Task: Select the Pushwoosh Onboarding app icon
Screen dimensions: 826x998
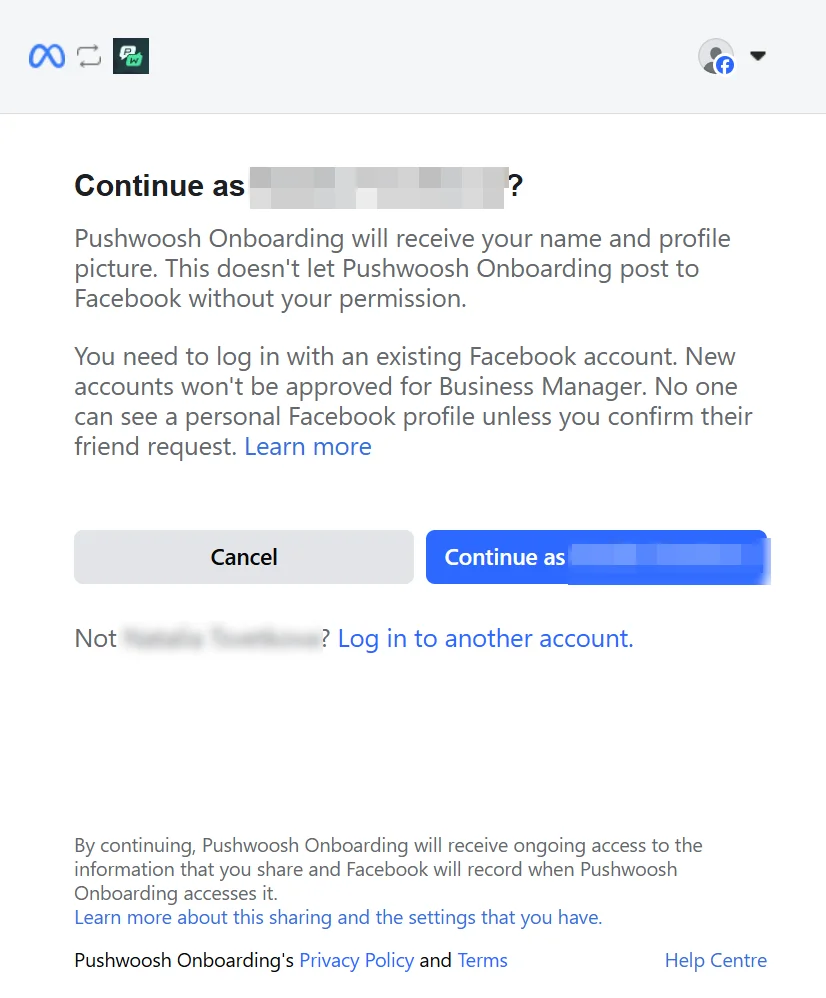Action: point(130,56)
